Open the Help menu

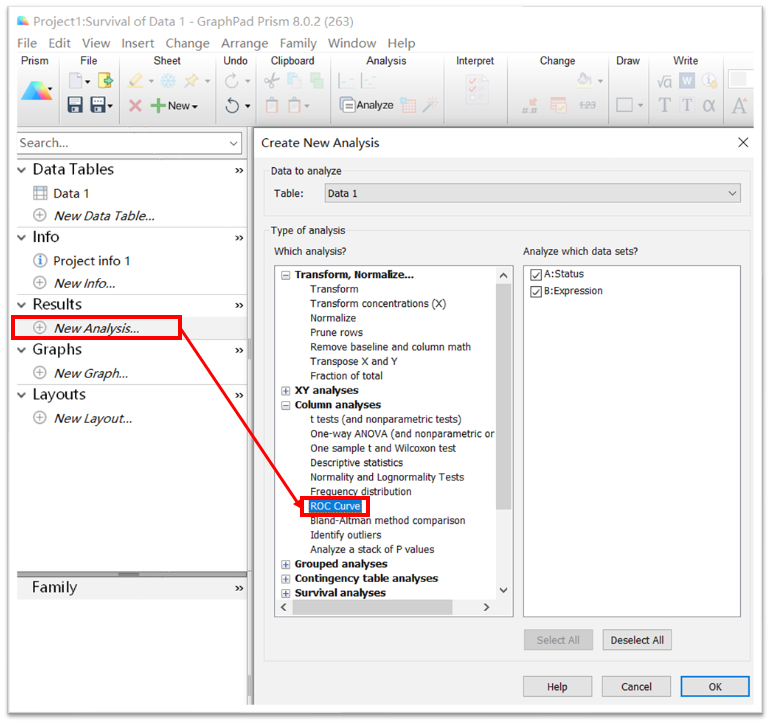(x=401, y=43)
